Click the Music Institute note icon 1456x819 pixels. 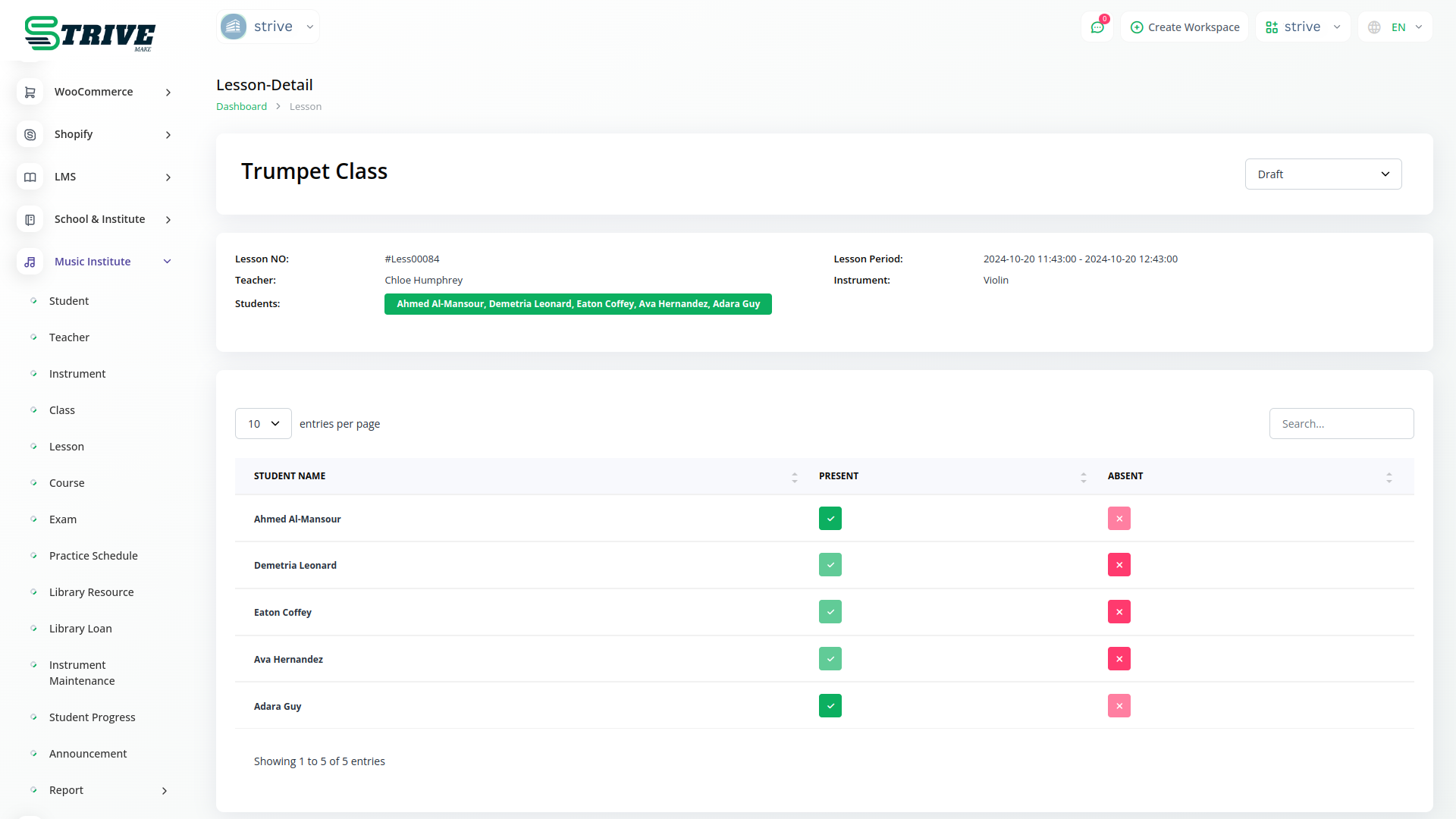click(x=30, y=262)
